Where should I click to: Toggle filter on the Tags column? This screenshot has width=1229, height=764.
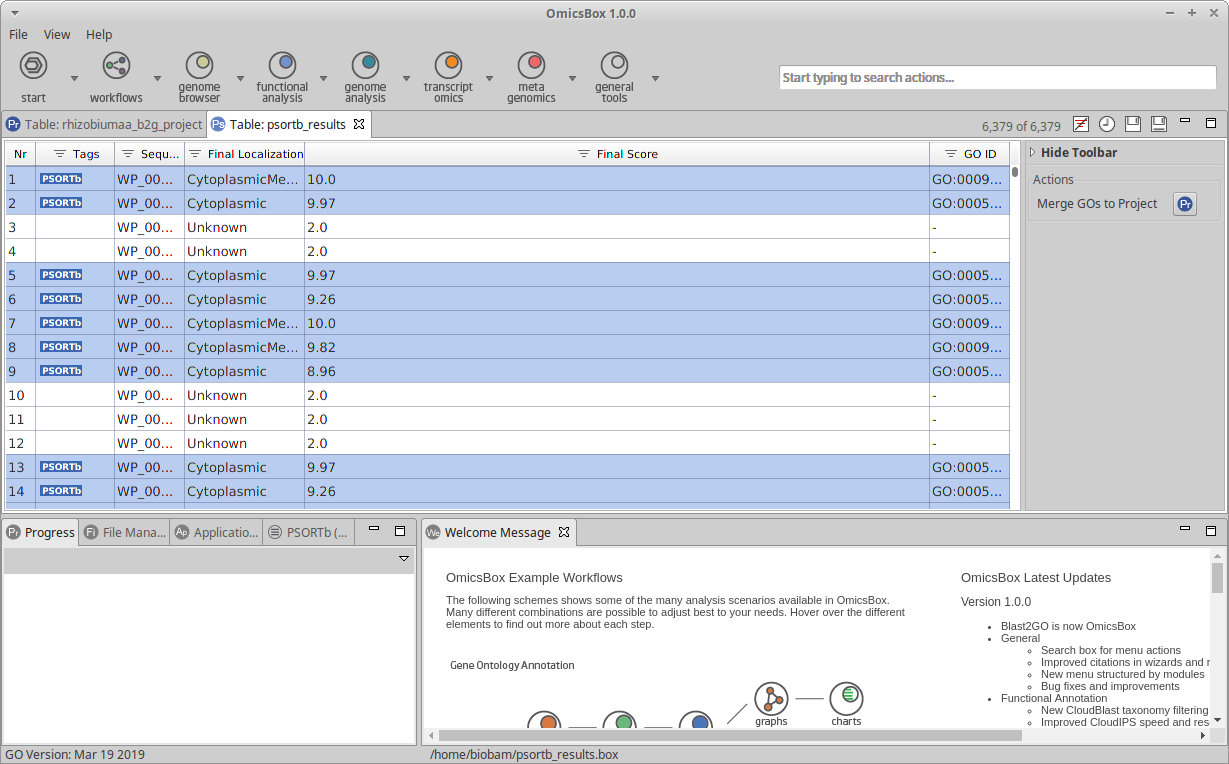[x=60, y=154]
